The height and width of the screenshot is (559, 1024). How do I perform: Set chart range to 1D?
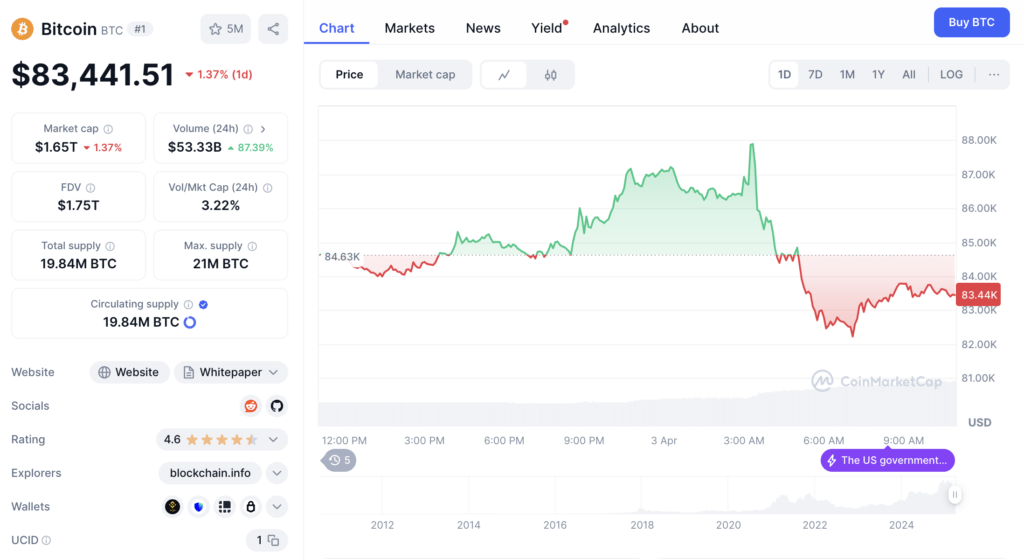click(x=784, y=74)
